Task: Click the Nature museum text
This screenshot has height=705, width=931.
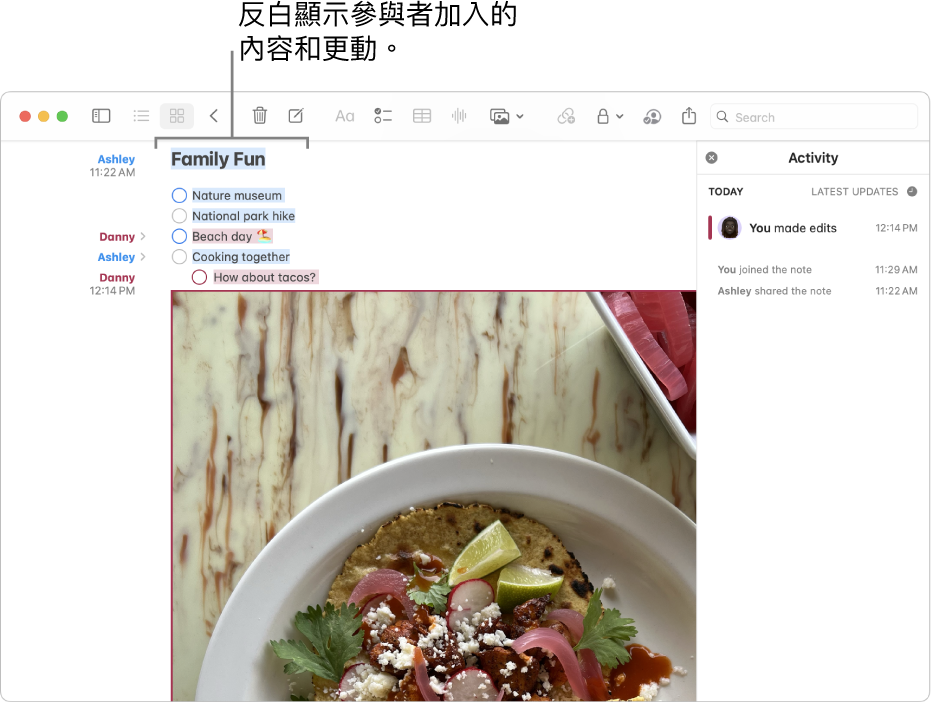Action: point(237,195)
